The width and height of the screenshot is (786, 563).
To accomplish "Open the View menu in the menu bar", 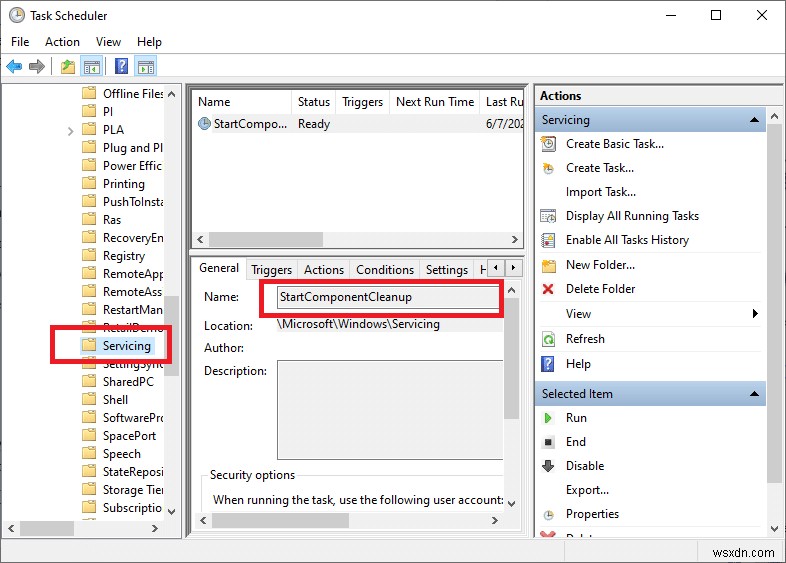I will tap(108, 42).
